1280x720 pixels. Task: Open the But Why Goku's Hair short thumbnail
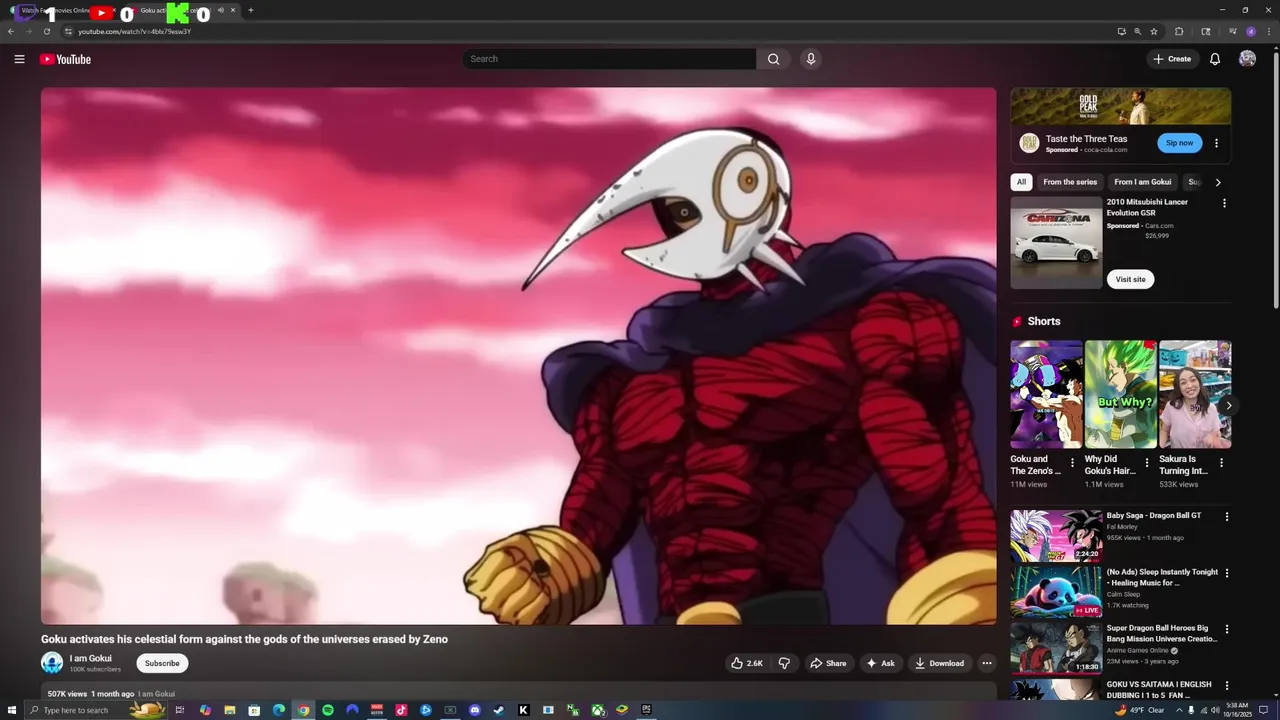tap(1121, 394)
